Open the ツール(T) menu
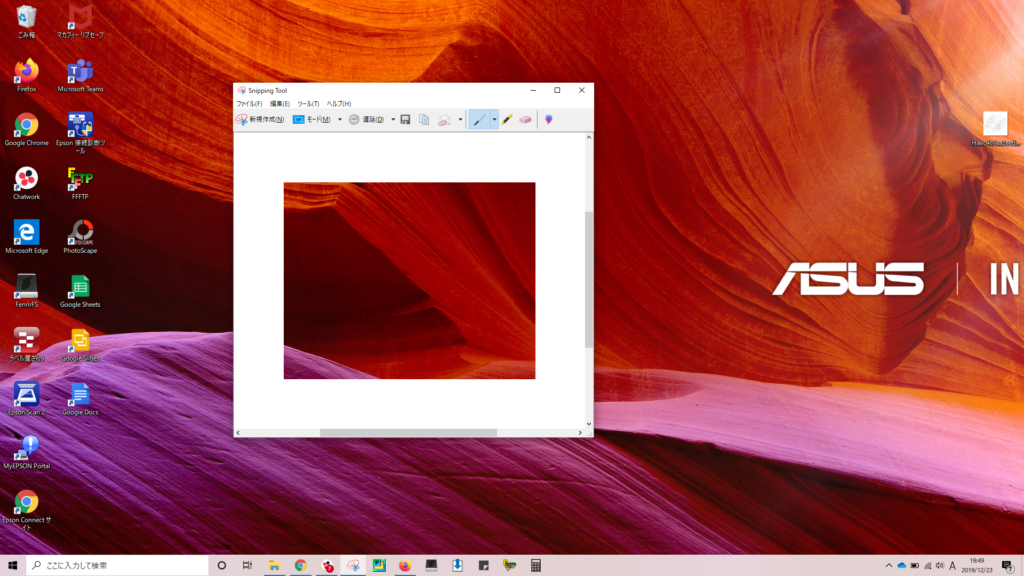Screen dimensions: 1024x576 tap(308, 104)
